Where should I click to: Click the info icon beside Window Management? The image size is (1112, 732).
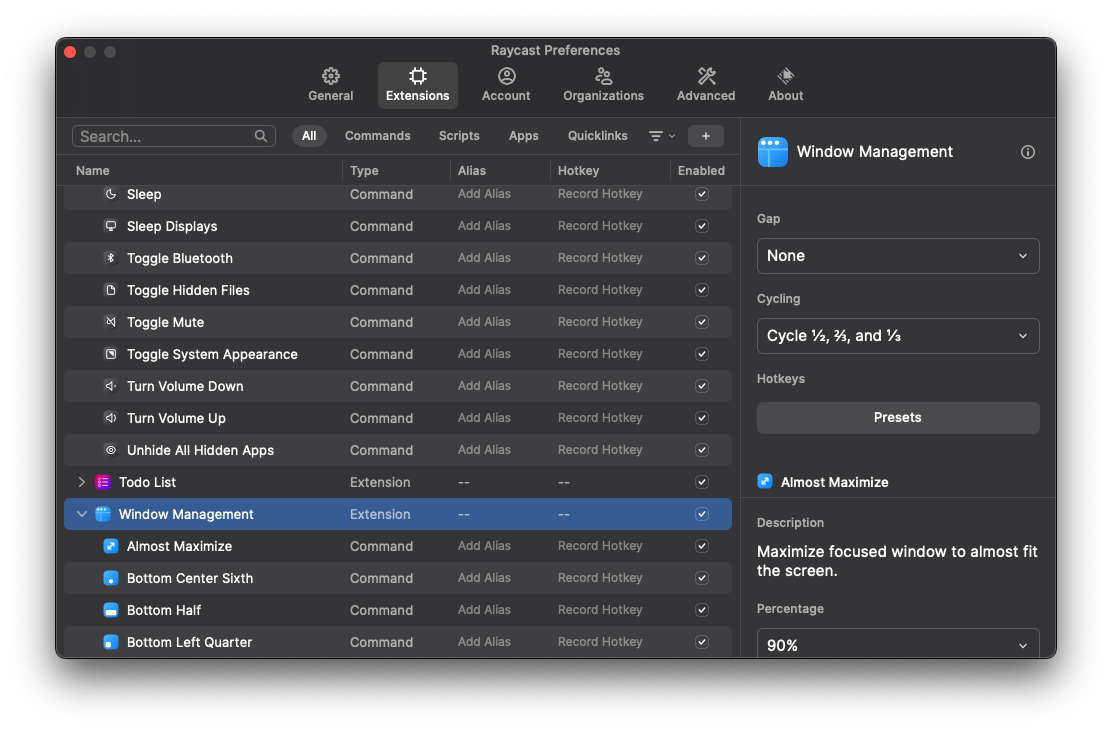coord(1028,152)
